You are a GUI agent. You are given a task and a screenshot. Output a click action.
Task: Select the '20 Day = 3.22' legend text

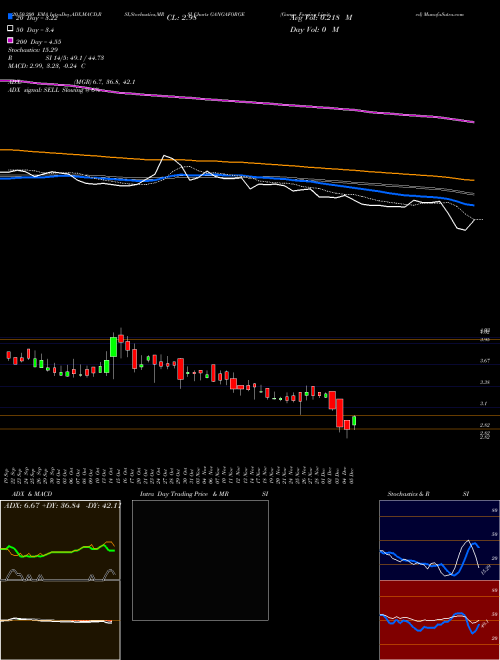pyautogui.click(x=39, y=18)
